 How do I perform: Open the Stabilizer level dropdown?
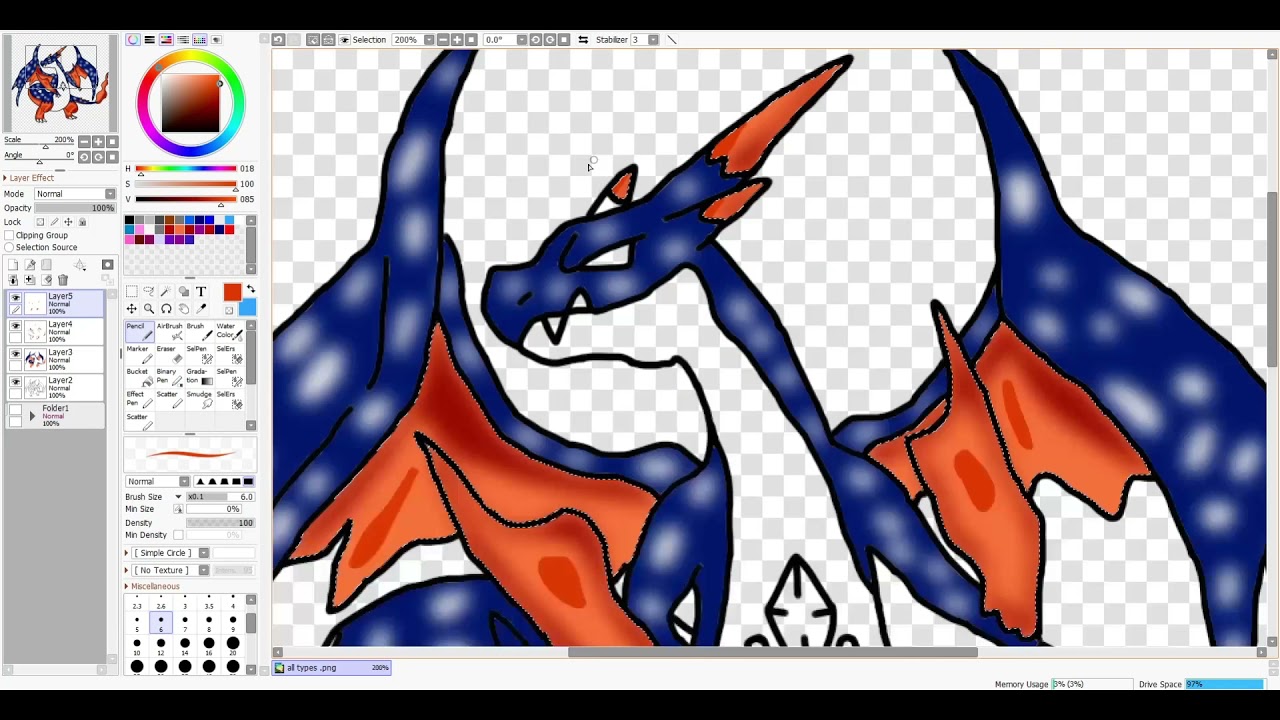[653, 40]
